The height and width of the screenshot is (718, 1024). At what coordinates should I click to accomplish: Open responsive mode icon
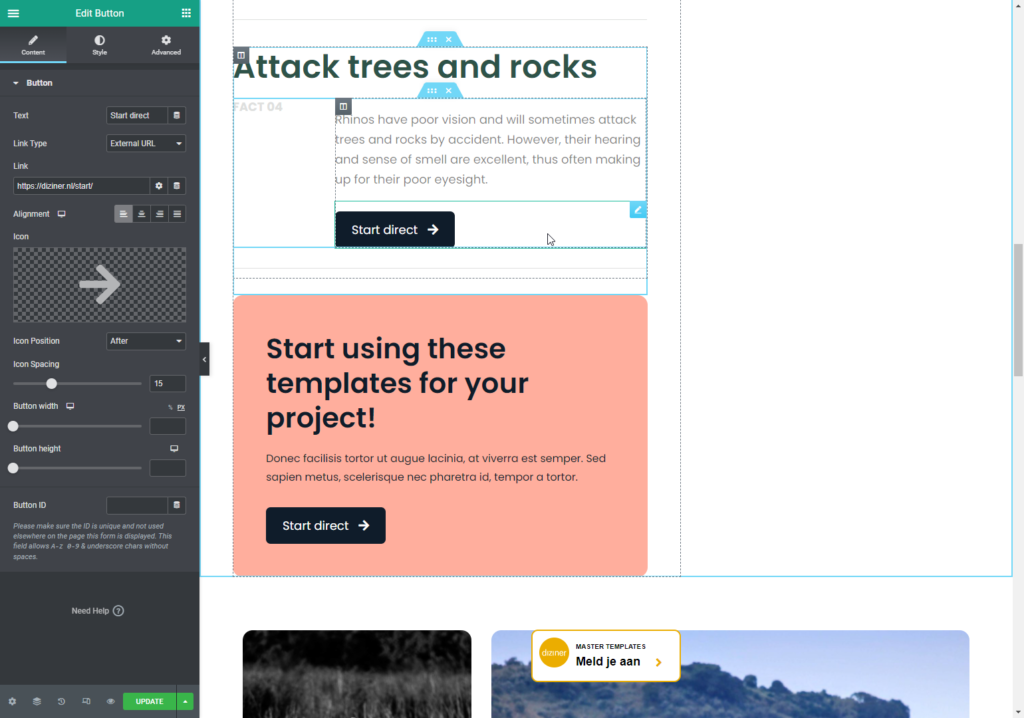(86, 701)
